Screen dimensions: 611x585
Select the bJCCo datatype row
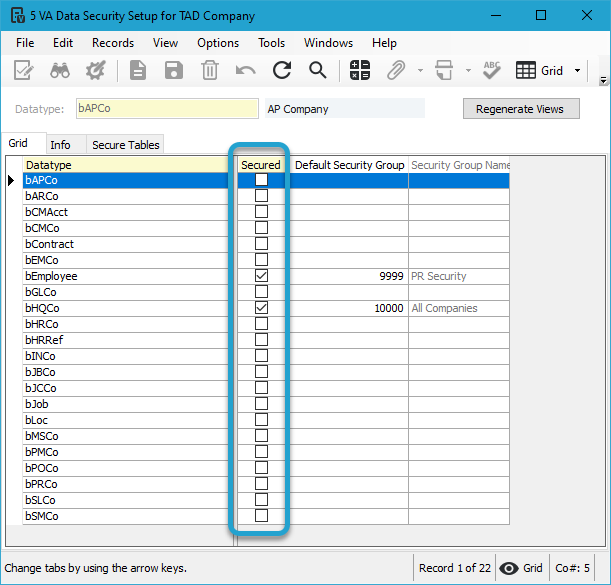point(125,388)
